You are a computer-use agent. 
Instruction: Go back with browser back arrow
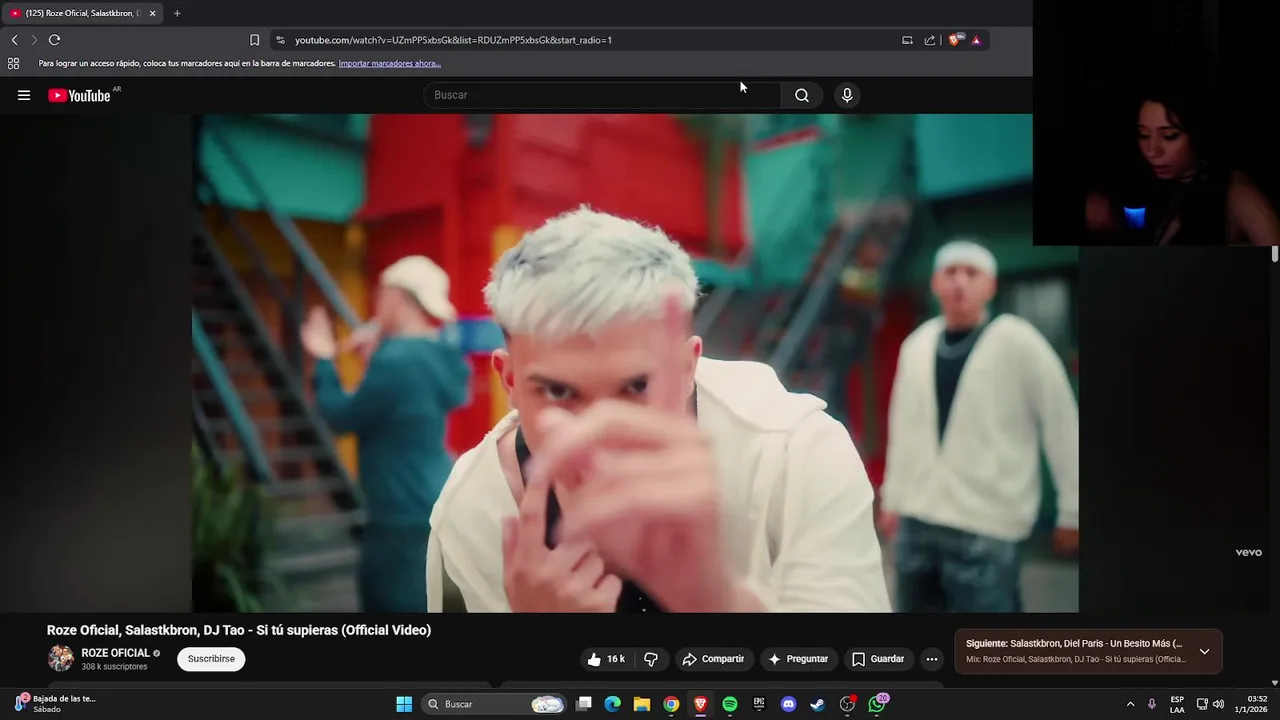point(14,40)
